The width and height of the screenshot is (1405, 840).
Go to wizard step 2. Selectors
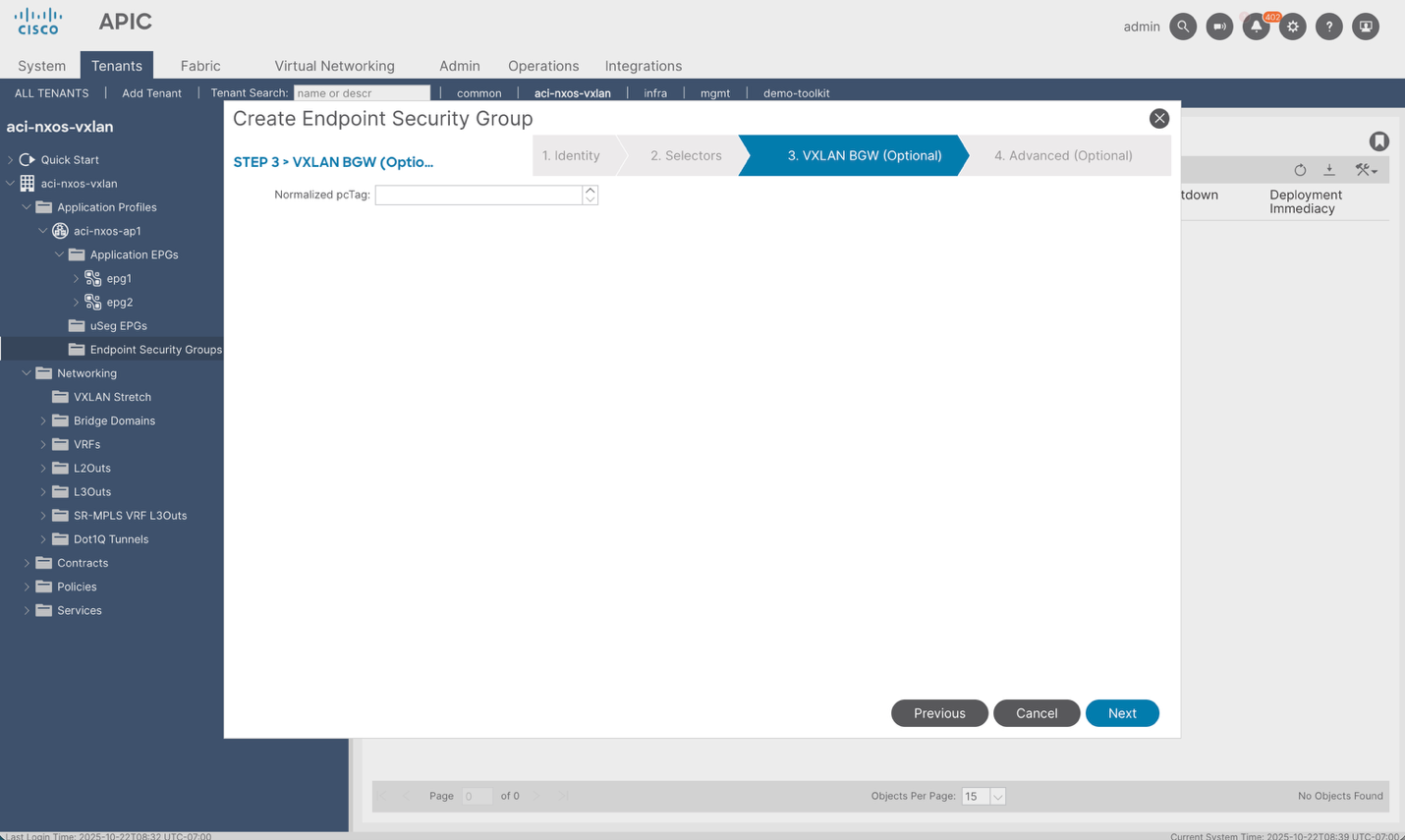pos(686,155)
